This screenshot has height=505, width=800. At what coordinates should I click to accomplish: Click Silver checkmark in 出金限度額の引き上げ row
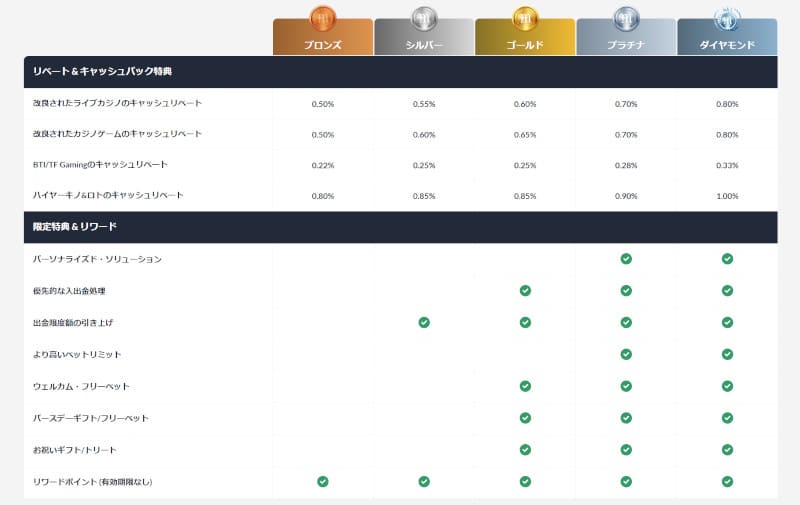tap(424, 322)
